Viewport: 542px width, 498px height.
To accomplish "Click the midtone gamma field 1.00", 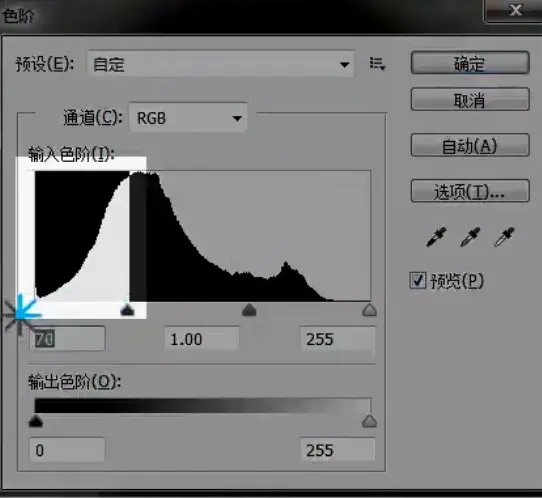I will tap(202, 339).
